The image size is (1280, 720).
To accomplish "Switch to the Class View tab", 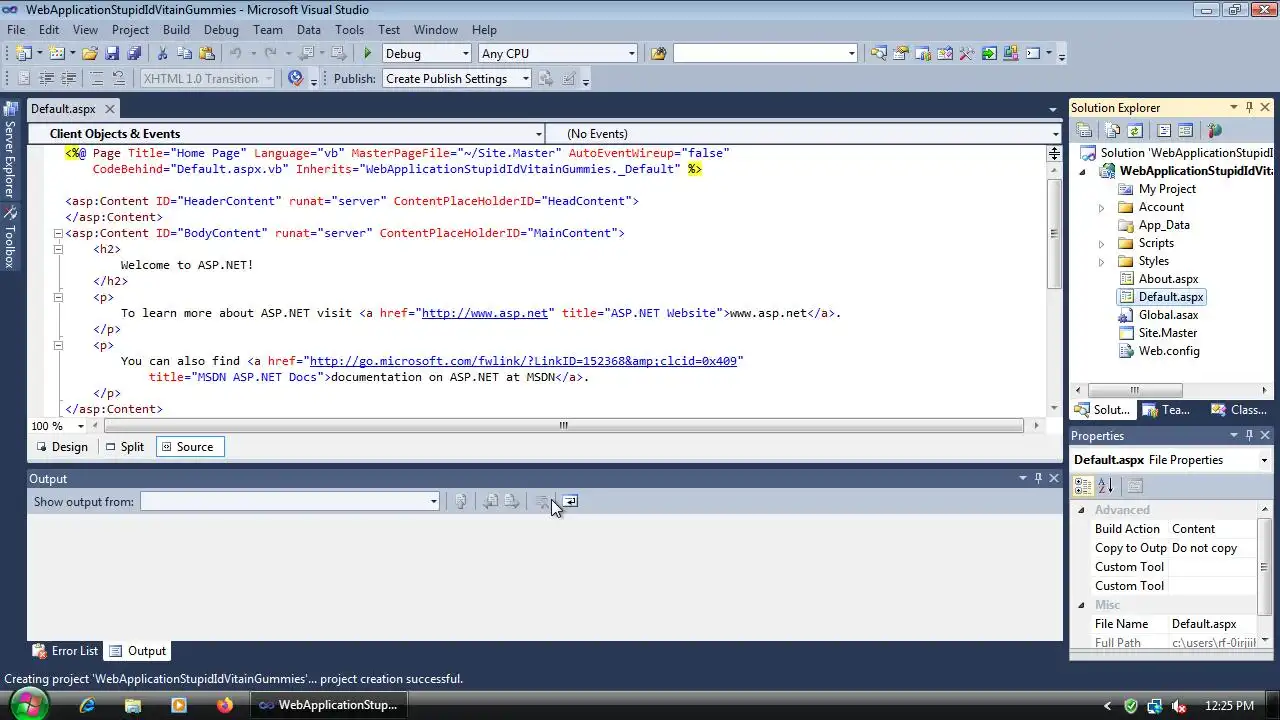I will coord(1240,410).
